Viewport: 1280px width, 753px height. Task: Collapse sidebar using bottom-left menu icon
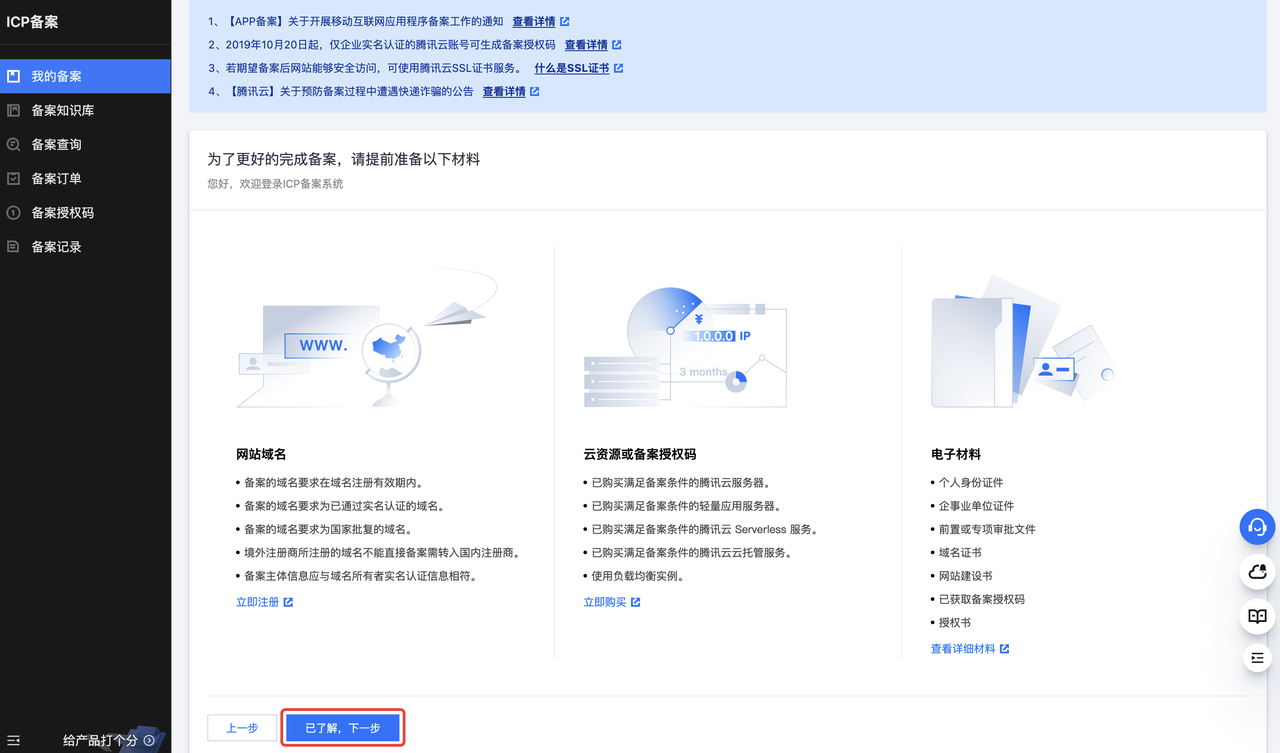point(14,740)
